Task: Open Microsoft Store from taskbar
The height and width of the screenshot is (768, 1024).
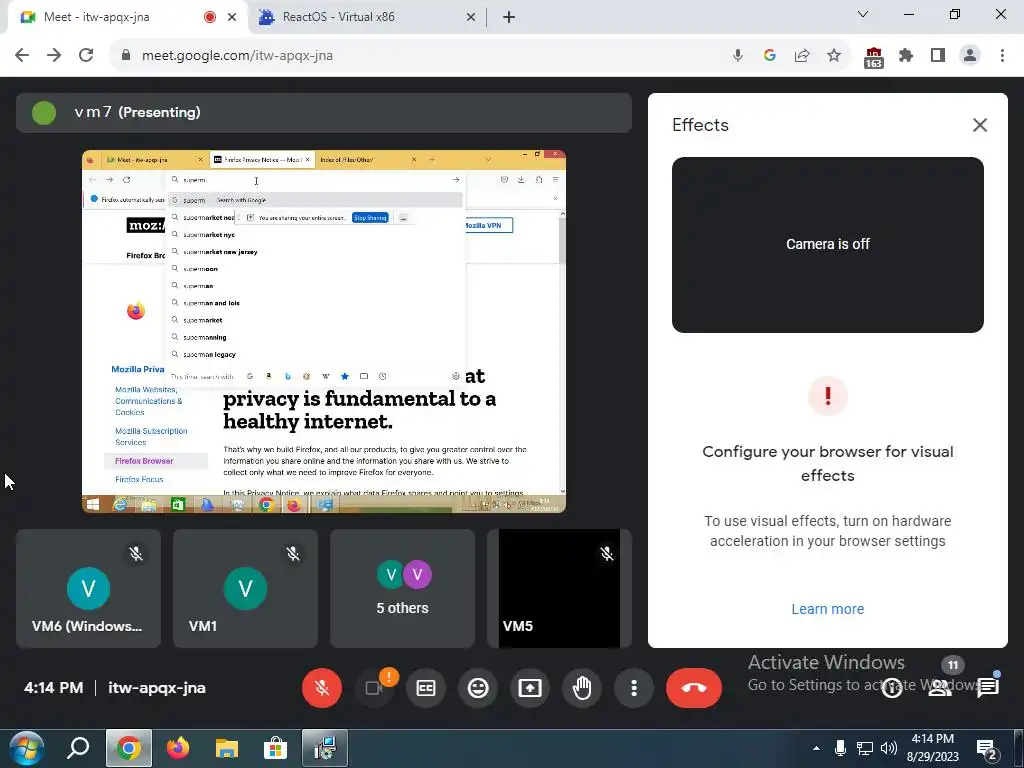Action: click(276, 748)
